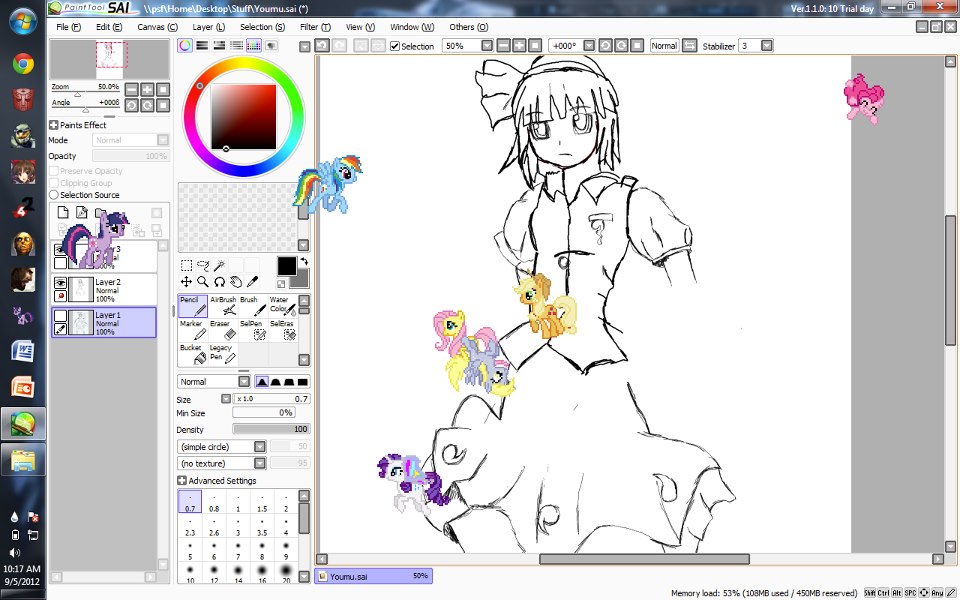Open the Canvas menu

point(157,27)
